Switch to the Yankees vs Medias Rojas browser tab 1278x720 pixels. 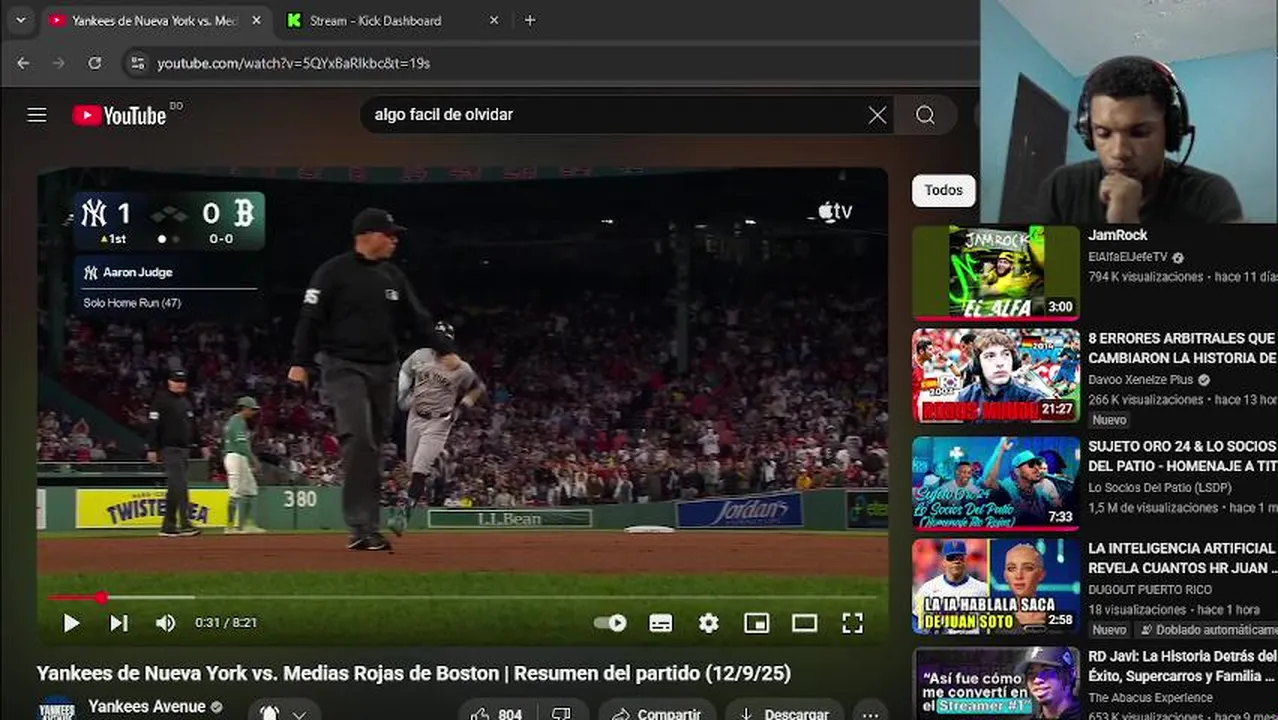coord(156,20)
